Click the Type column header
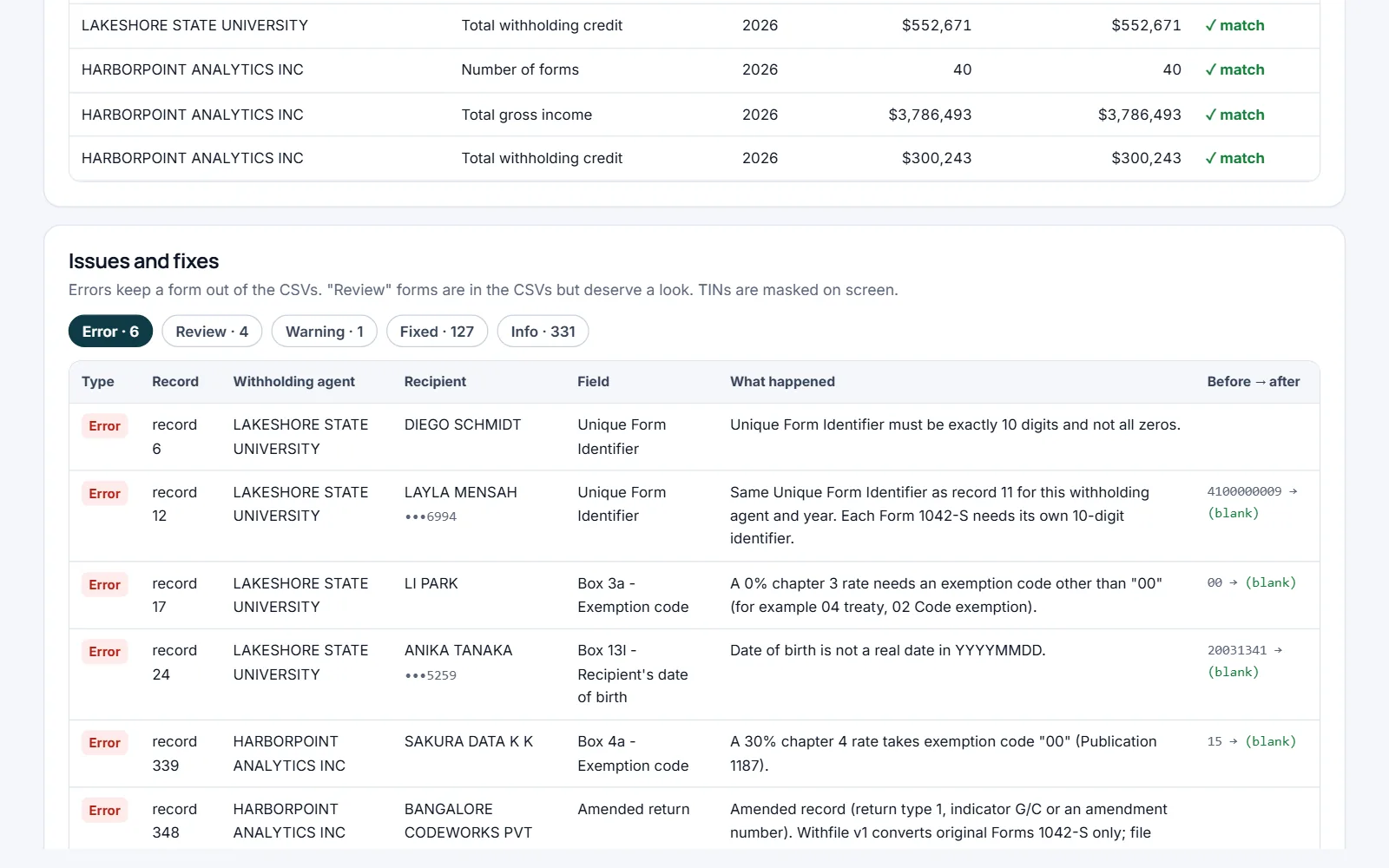 tap(98, 382)
